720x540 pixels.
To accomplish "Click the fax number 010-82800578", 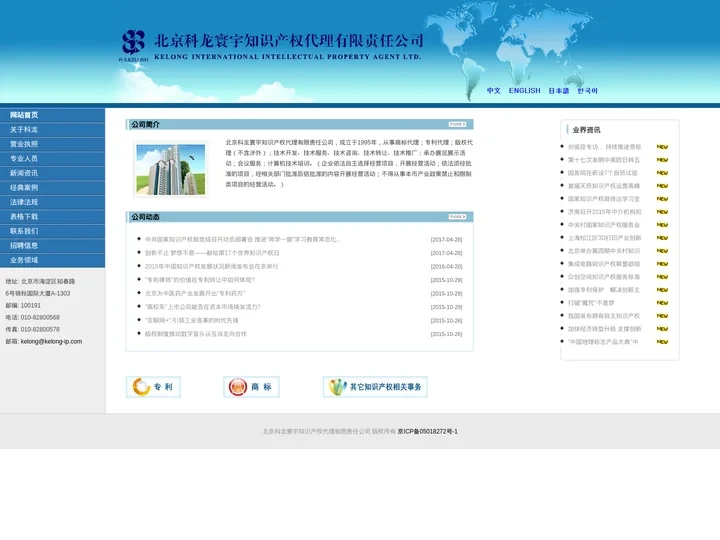I will (x=40, y=330).
